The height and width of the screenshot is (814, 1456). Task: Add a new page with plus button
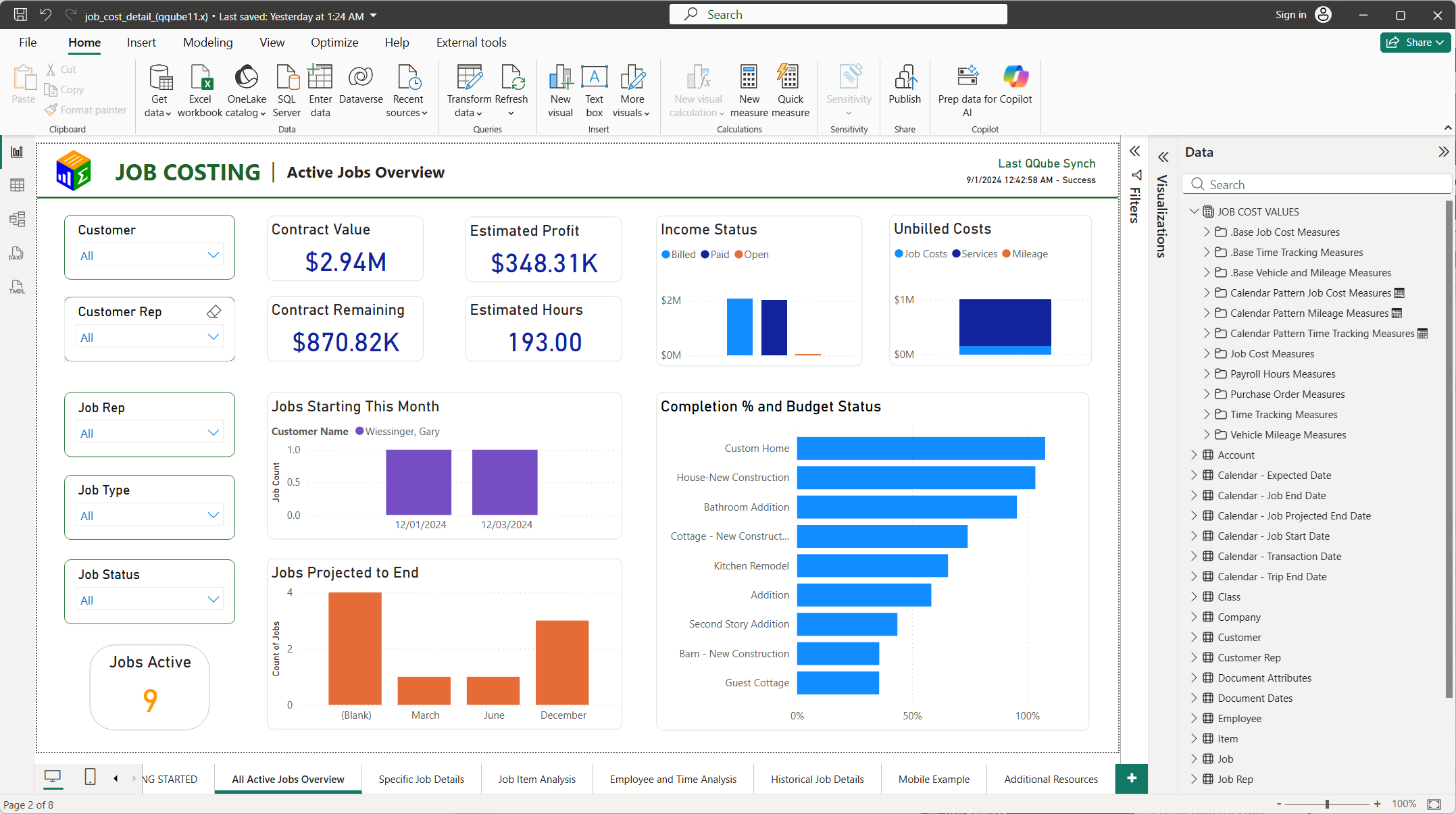[1132, 778]
